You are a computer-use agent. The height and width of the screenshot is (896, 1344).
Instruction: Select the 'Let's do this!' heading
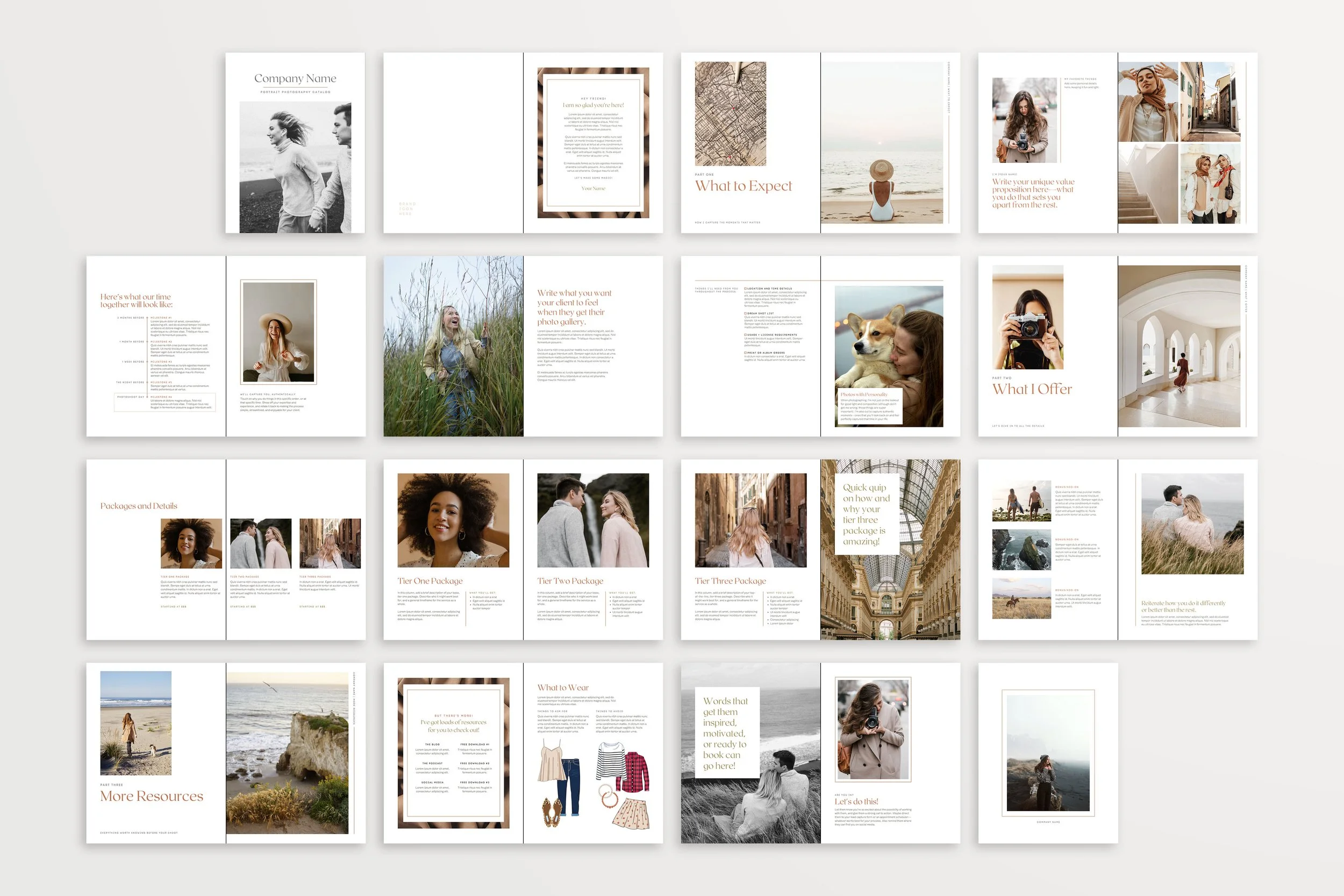[x=855, y=802]
